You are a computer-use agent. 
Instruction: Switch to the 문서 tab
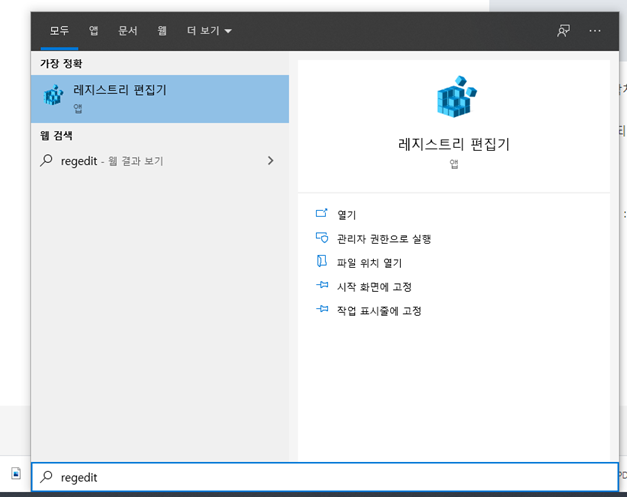click(x=128, y=31)
